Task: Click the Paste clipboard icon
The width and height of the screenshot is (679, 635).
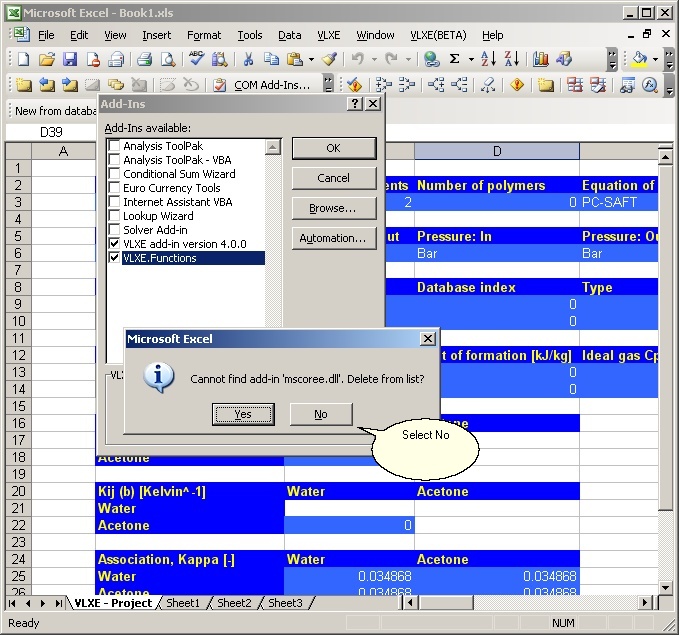Action: point(295,59)
